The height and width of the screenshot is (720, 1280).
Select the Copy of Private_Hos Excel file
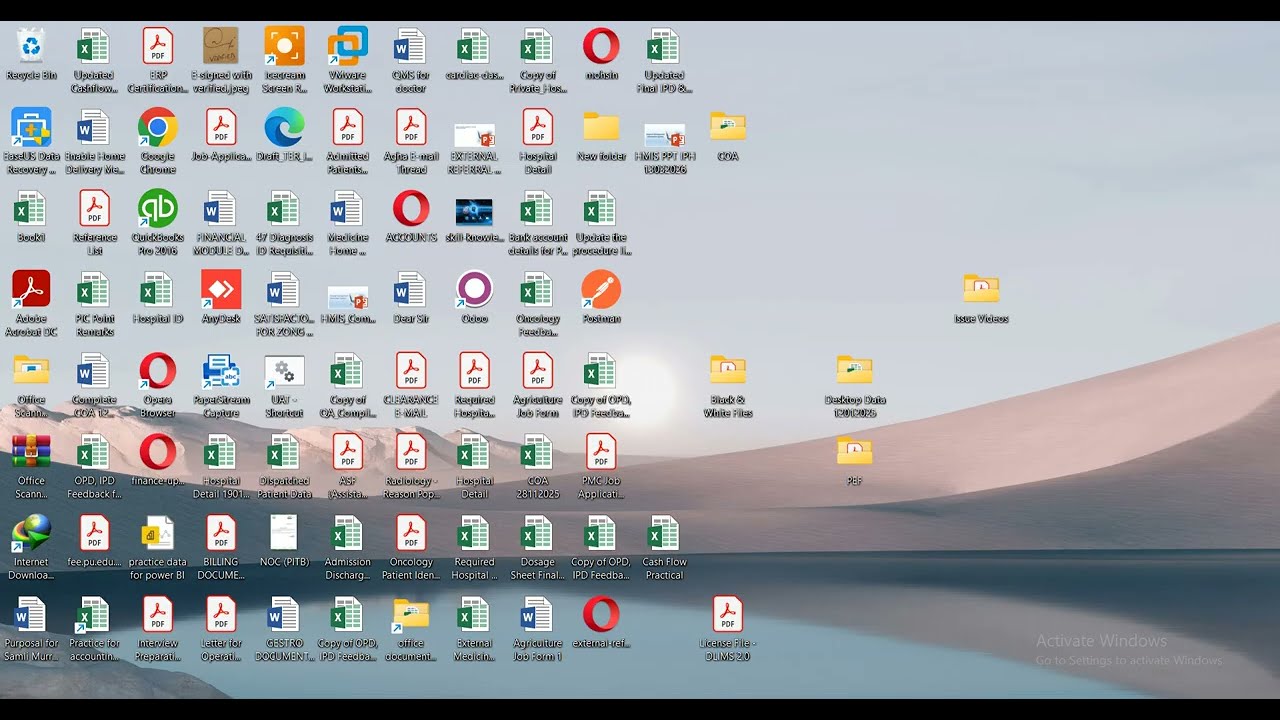pyautogui.click(x=538, y=46)
